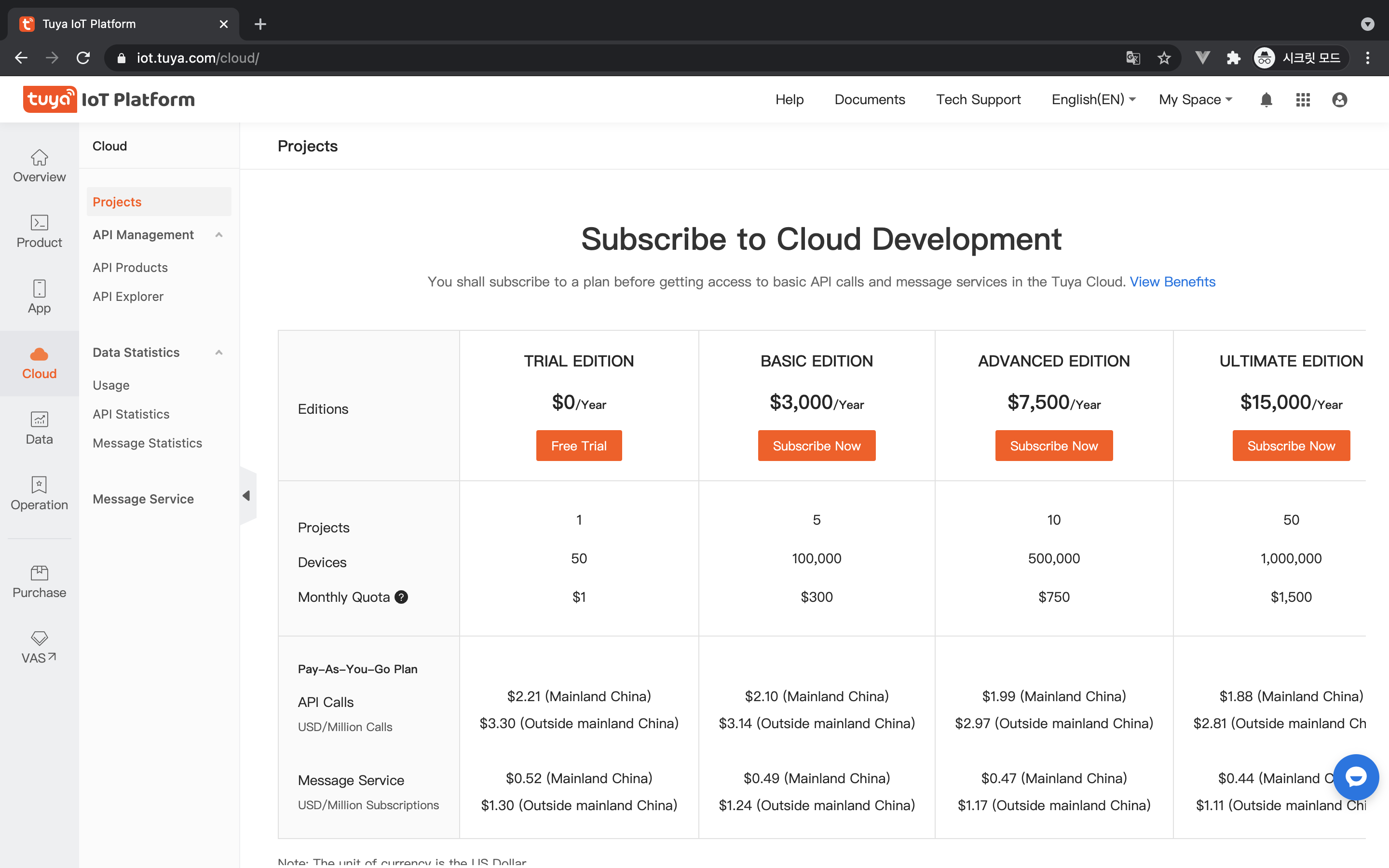Open Message Statistics menu item
Image resolution: width=1389 pixels, height=868 pixels.
click(x=147, y=443)
